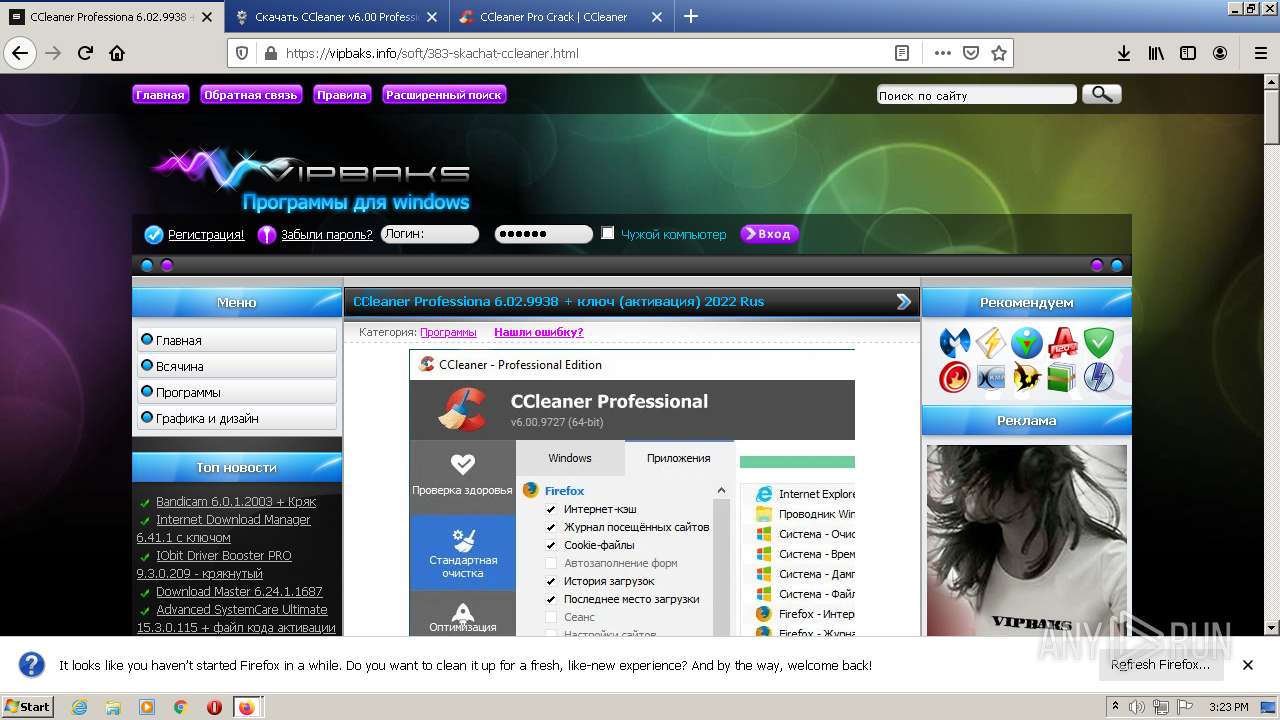1280x720 pixels.
Task: Open Opera from the taskbar
Action: [213, 707]
